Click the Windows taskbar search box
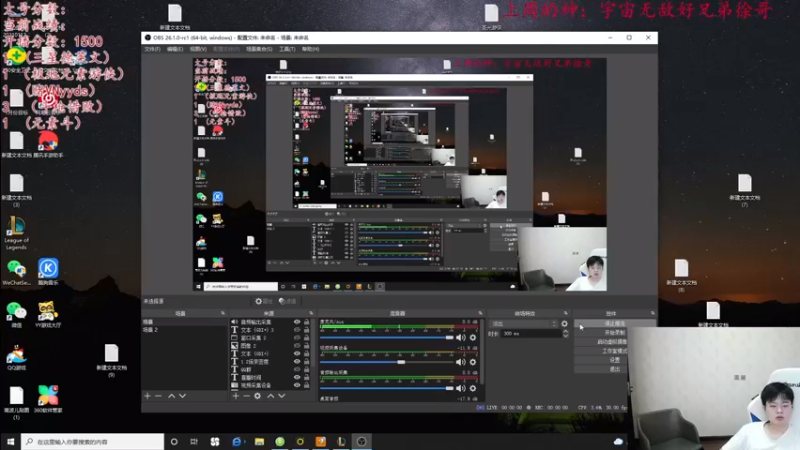This screenshot has height=450, width=800. click(92, 442)
